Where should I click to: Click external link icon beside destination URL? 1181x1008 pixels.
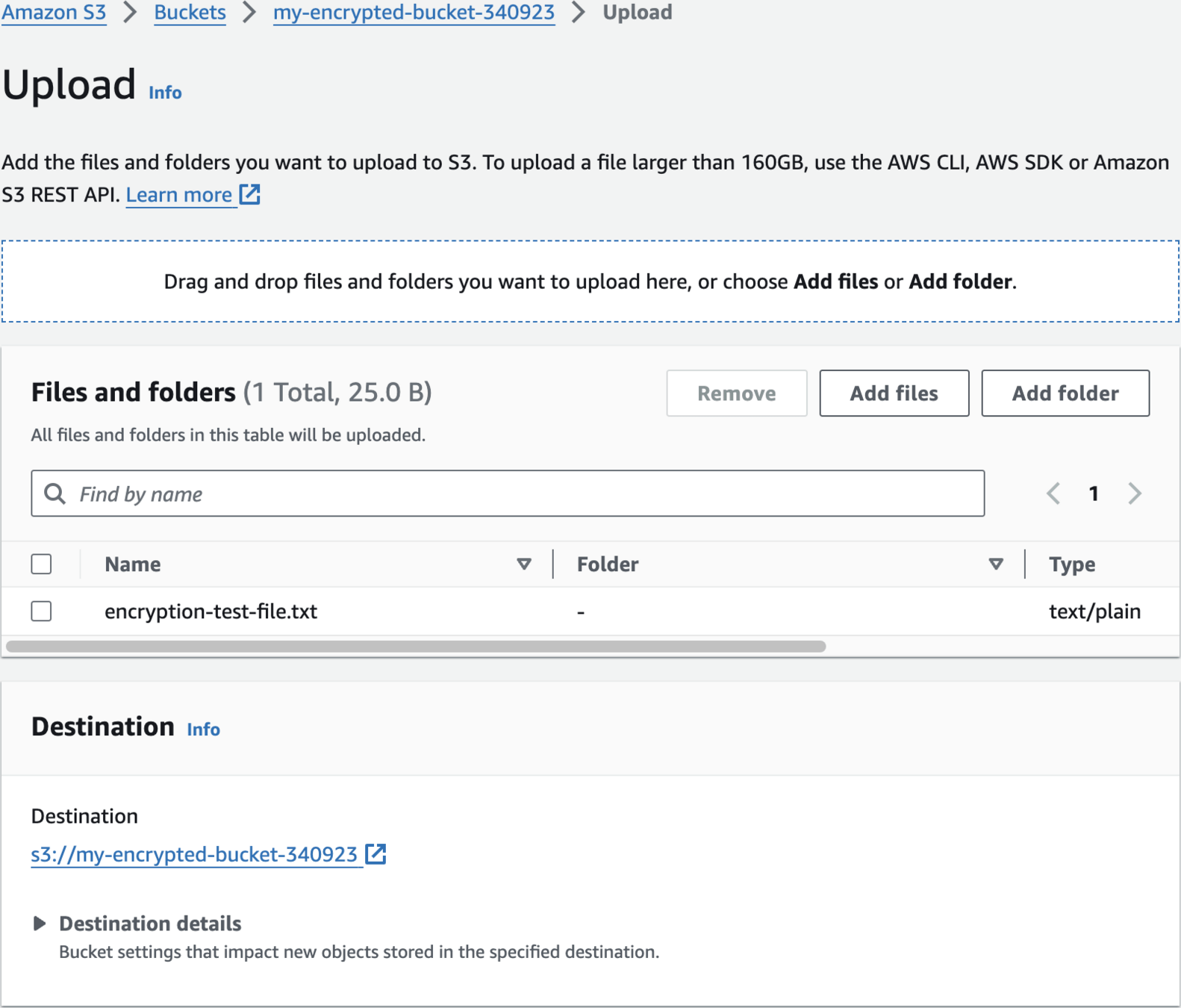click(x=376, y=854)
